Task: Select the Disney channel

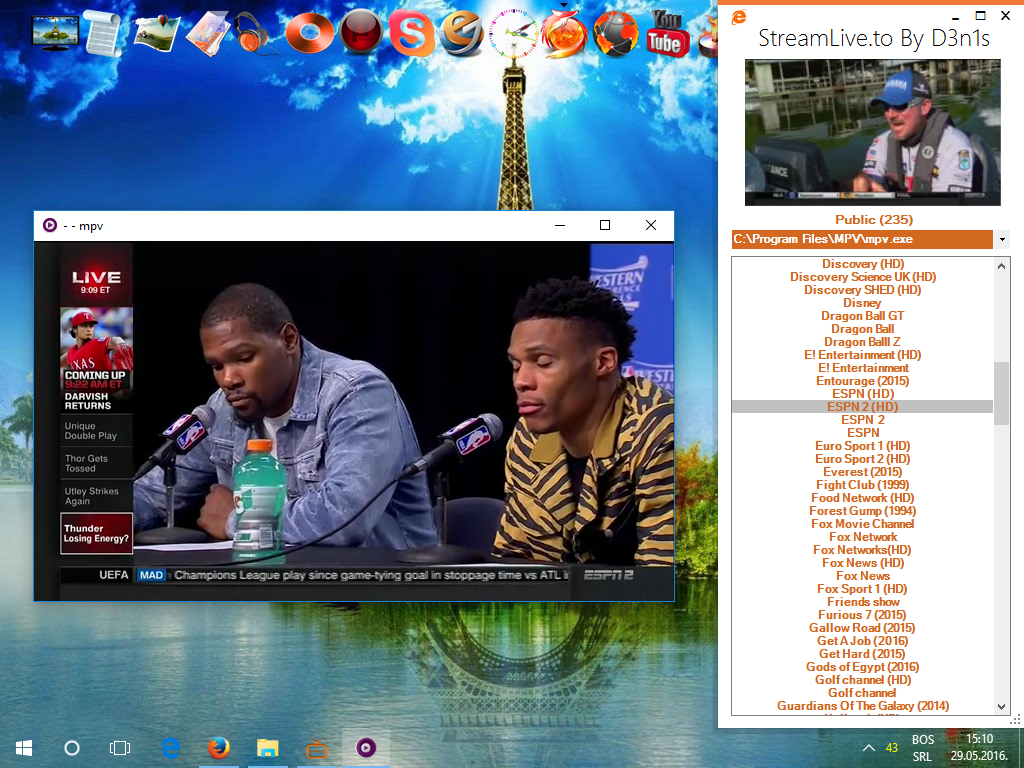Action: [863, 303]
